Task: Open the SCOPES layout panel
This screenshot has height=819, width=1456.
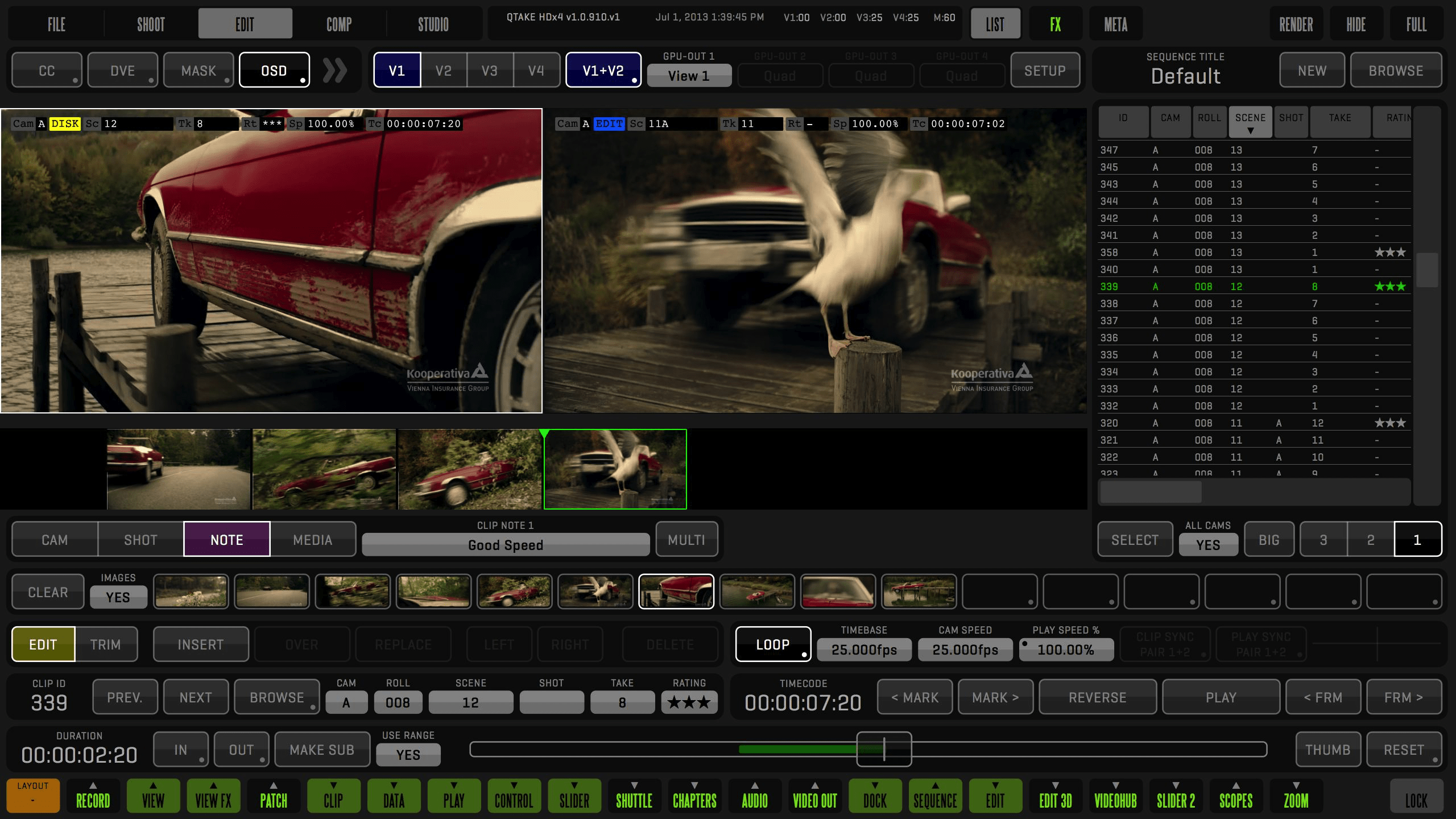Action: tap(1235, 796)
